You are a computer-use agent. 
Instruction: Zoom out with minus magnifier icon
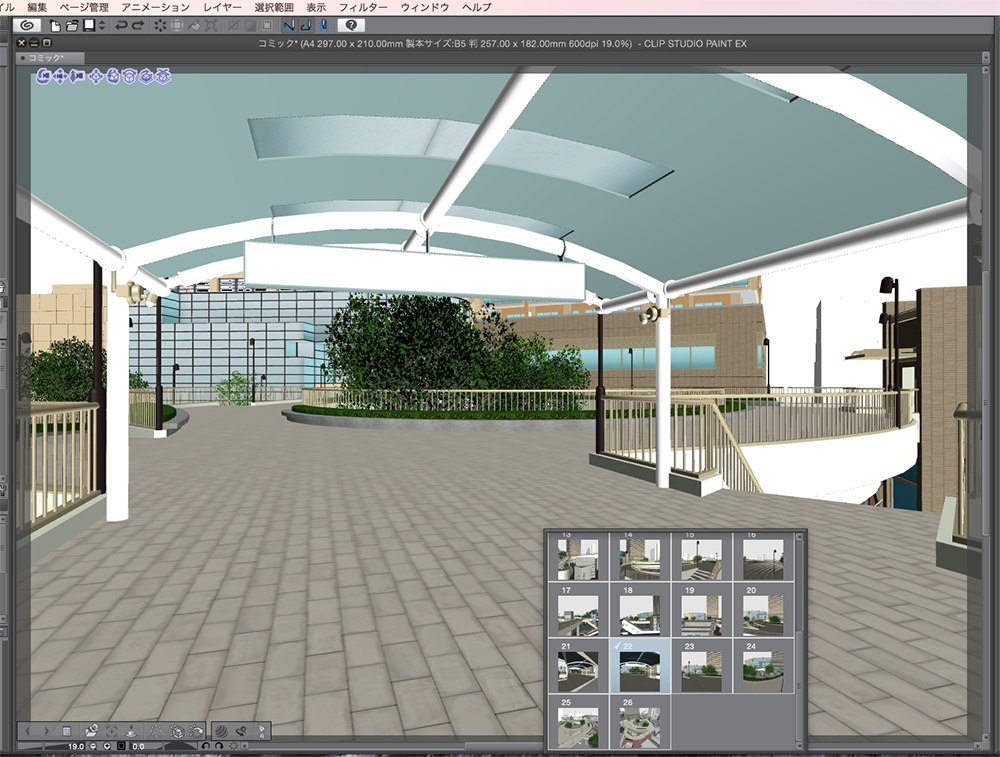[94, 746]
